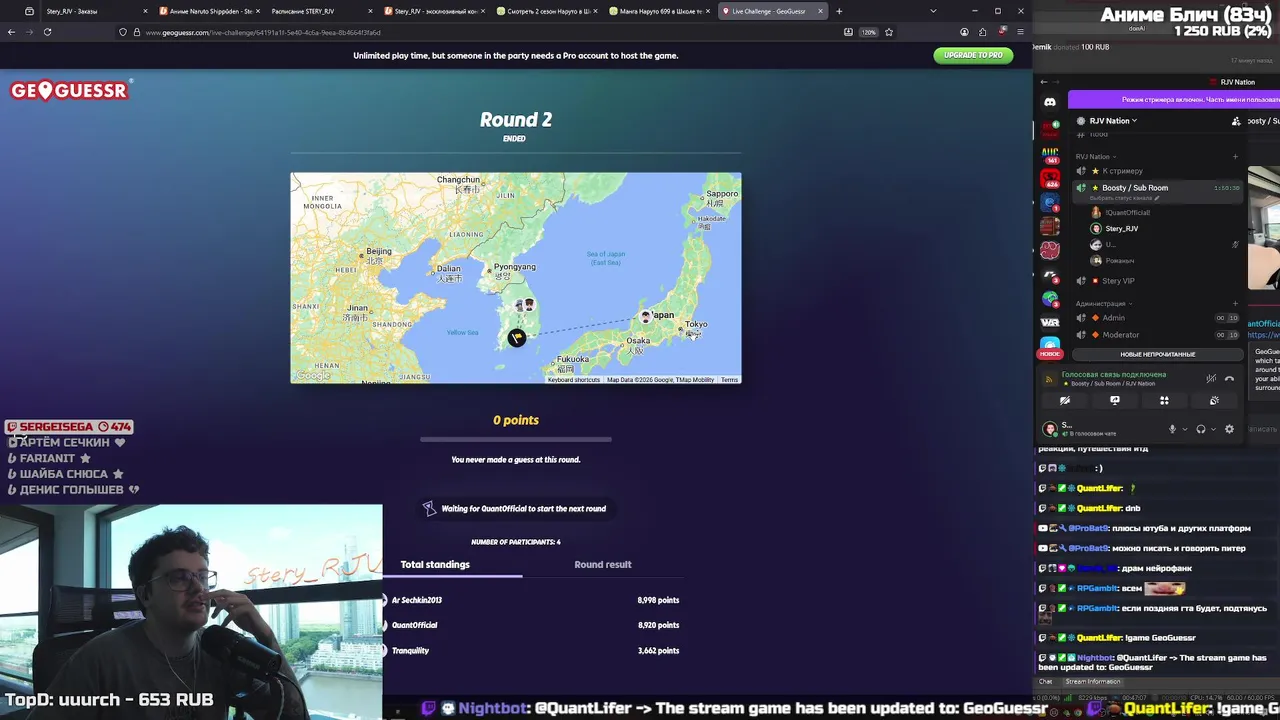Viewport: 1280px width, 720px height.
Task: Bookmark this page with the star icon
Action: pyautogui.click(x=888, y=32)
